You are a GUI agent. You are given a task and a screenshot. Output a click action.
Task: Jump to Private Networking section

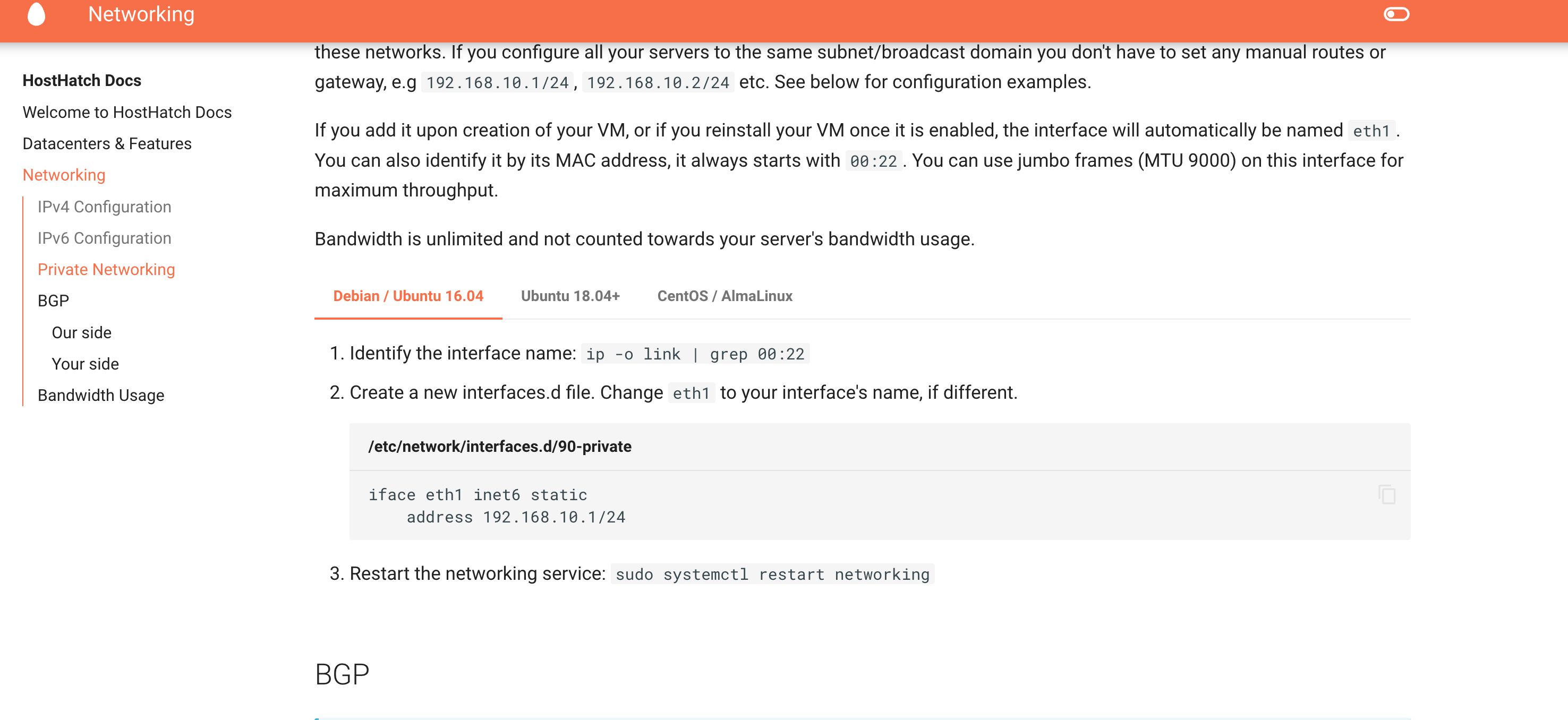tap(106, 270)
